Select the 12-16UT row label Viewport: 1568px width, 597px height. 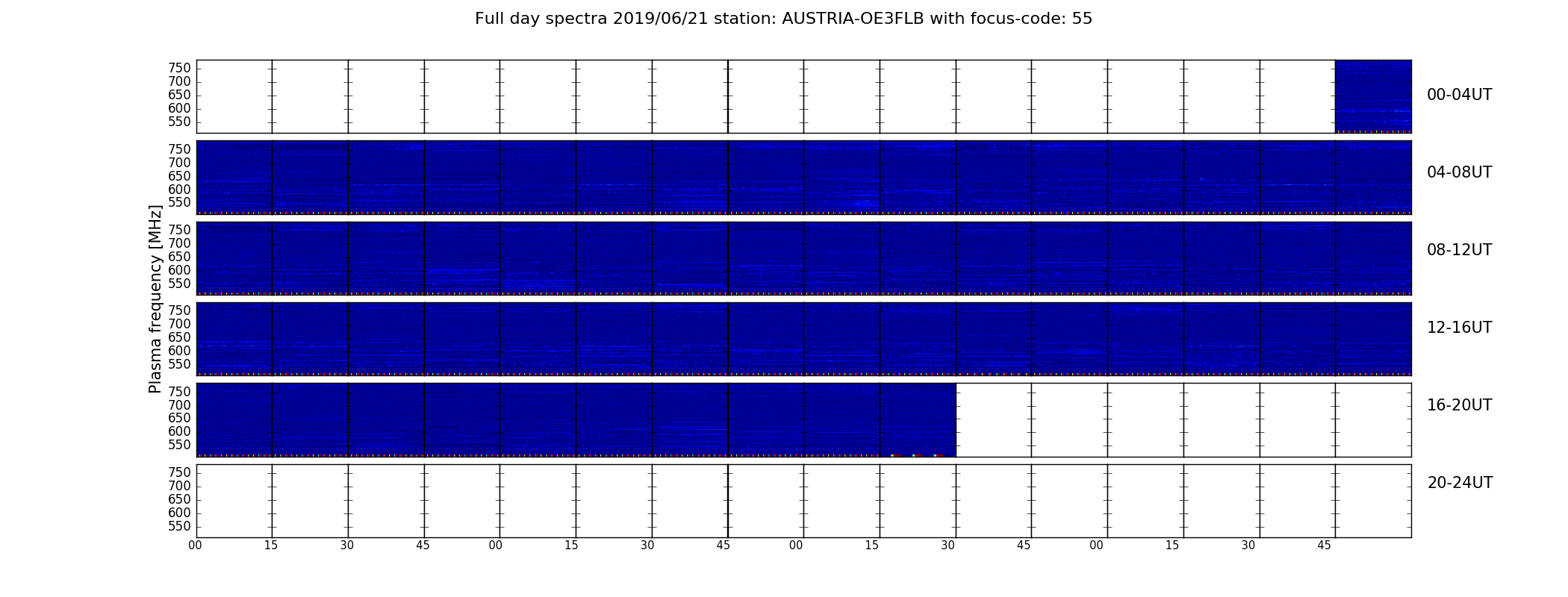(1459, 328)
